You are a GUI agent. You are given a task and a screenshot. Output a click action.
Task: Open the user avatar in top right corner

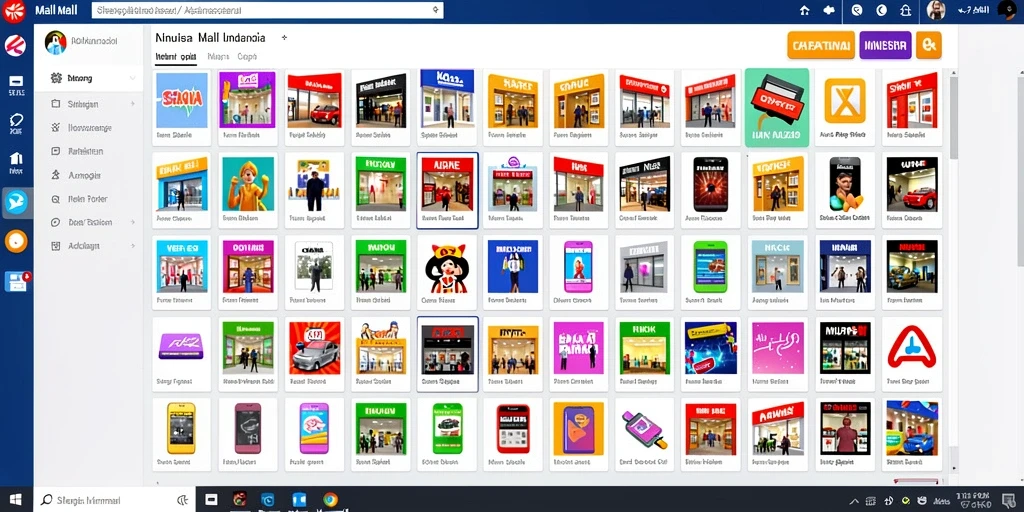936,10
